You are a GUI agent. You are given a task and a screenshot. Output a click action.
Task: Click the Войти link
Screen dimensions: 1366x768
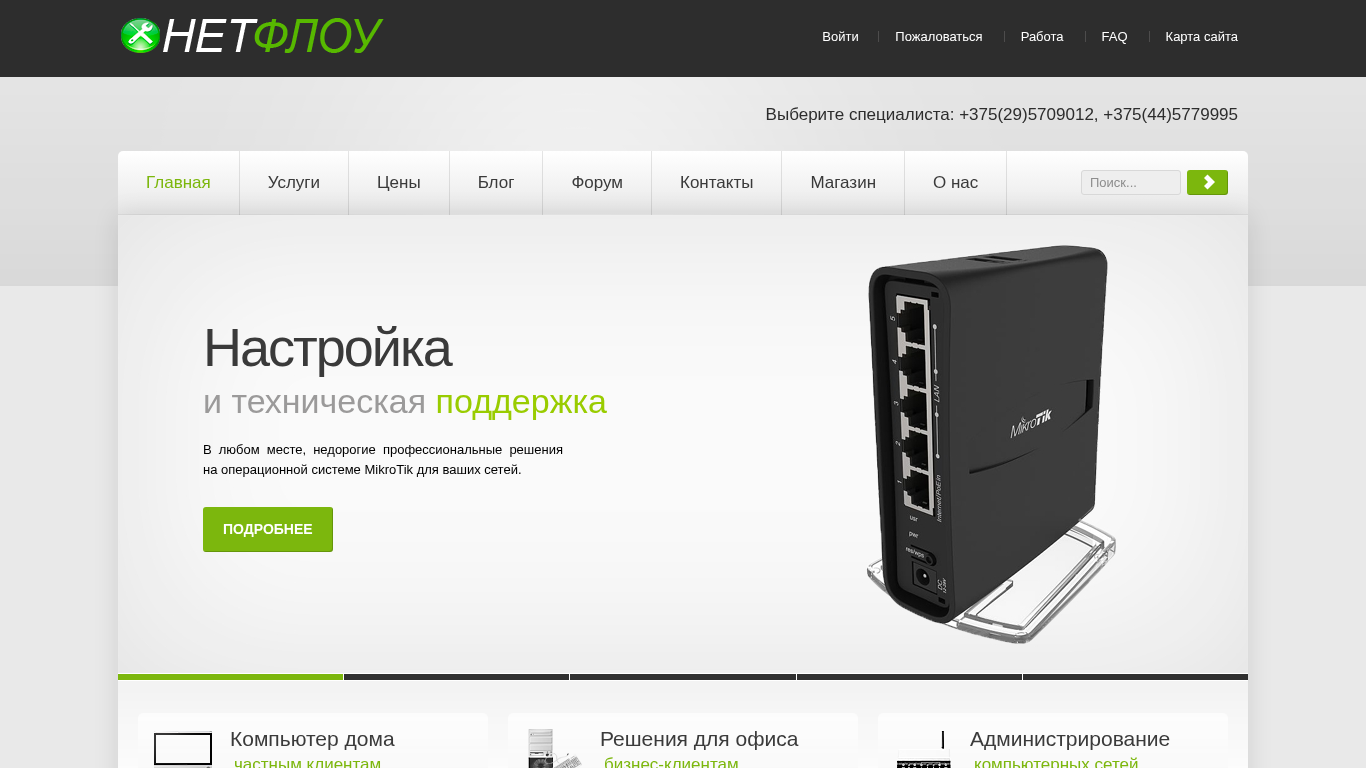(840, 37)
